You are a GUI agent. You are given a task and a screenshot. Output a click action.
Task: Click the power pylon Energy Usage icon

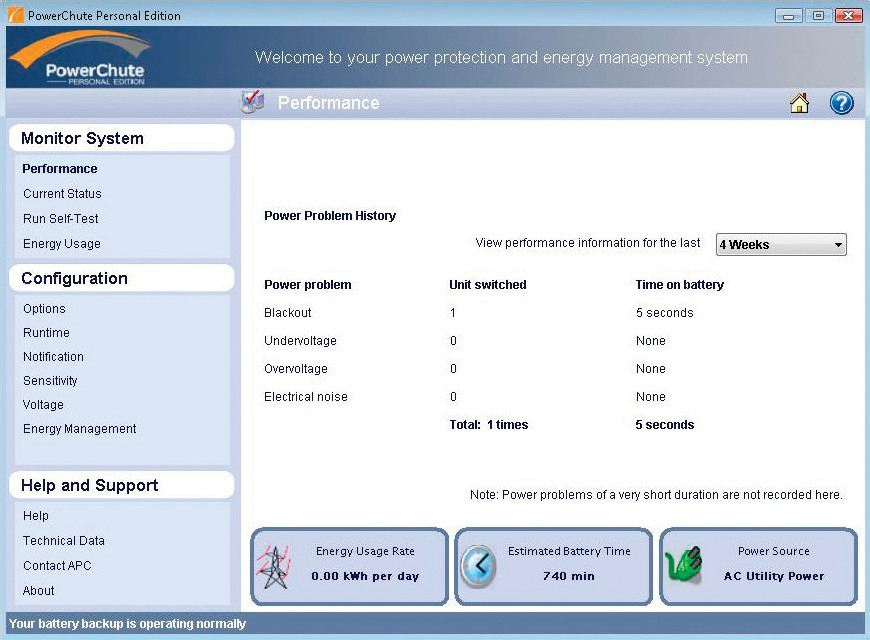[274, 567]
